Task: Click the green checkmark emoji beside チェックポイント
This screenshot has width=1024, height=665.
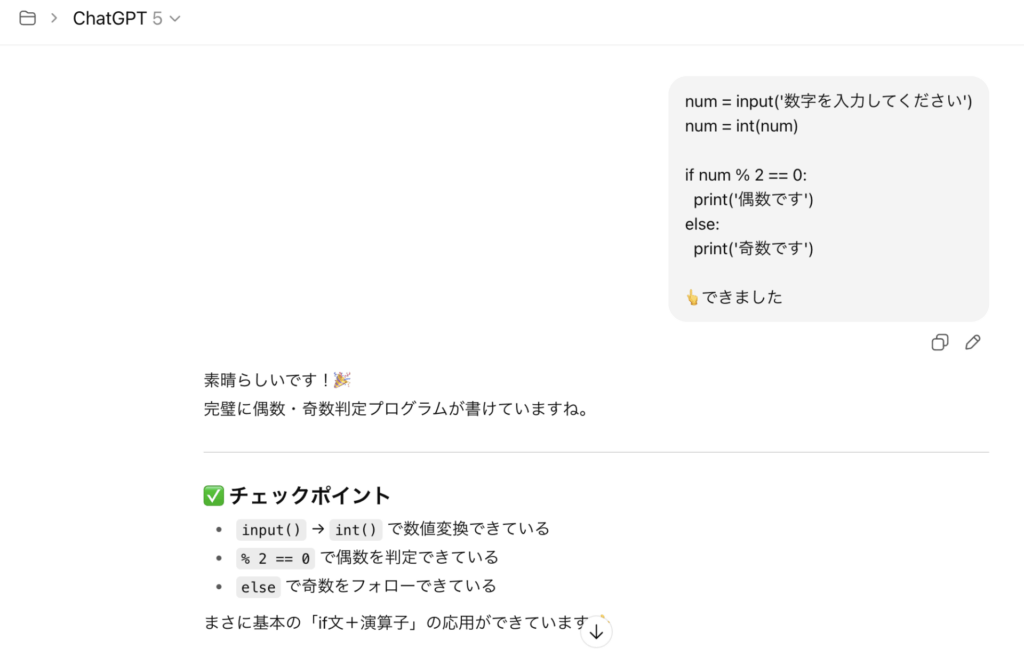Action: [x=213, y=495]
